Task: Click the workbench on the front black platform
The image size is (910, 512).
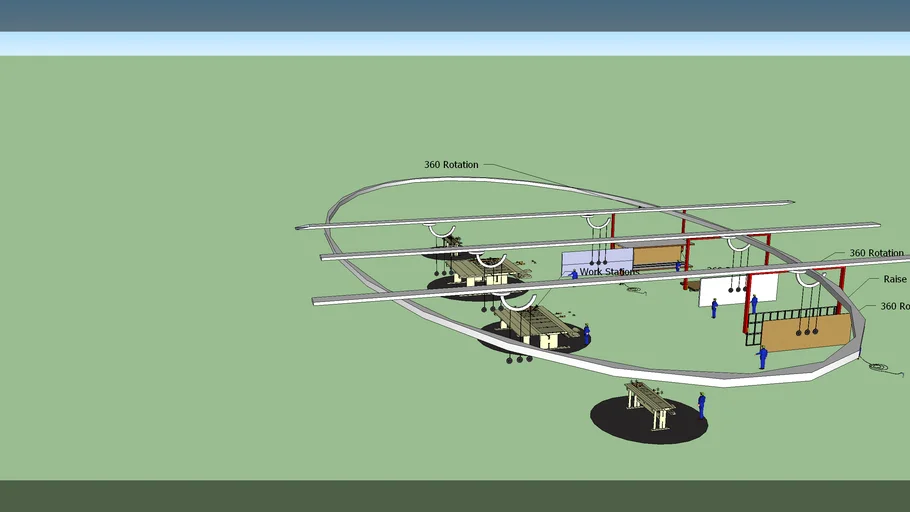Action: pos(650,402)
